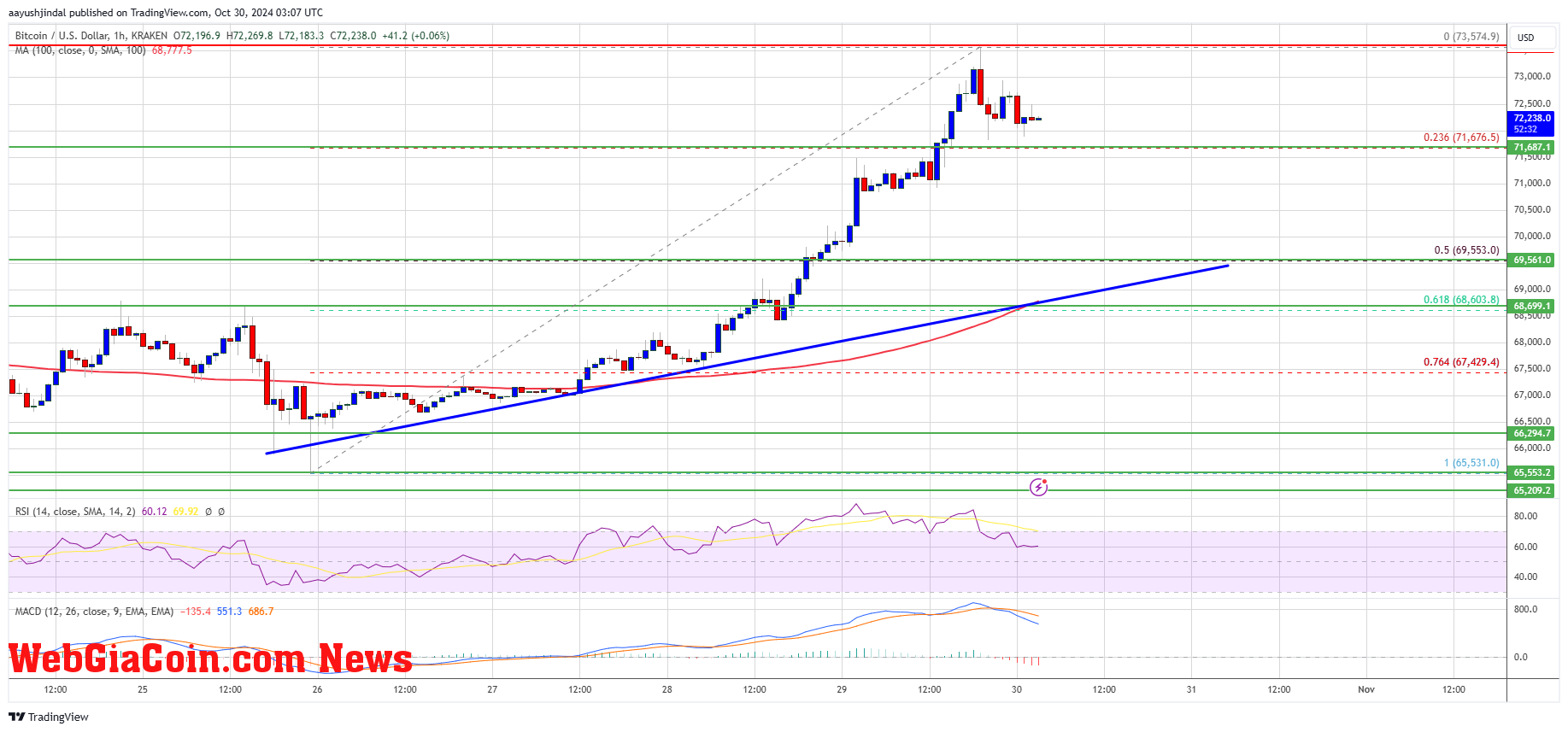Click date label 31 on time axis

click(x=1191, y=689)
